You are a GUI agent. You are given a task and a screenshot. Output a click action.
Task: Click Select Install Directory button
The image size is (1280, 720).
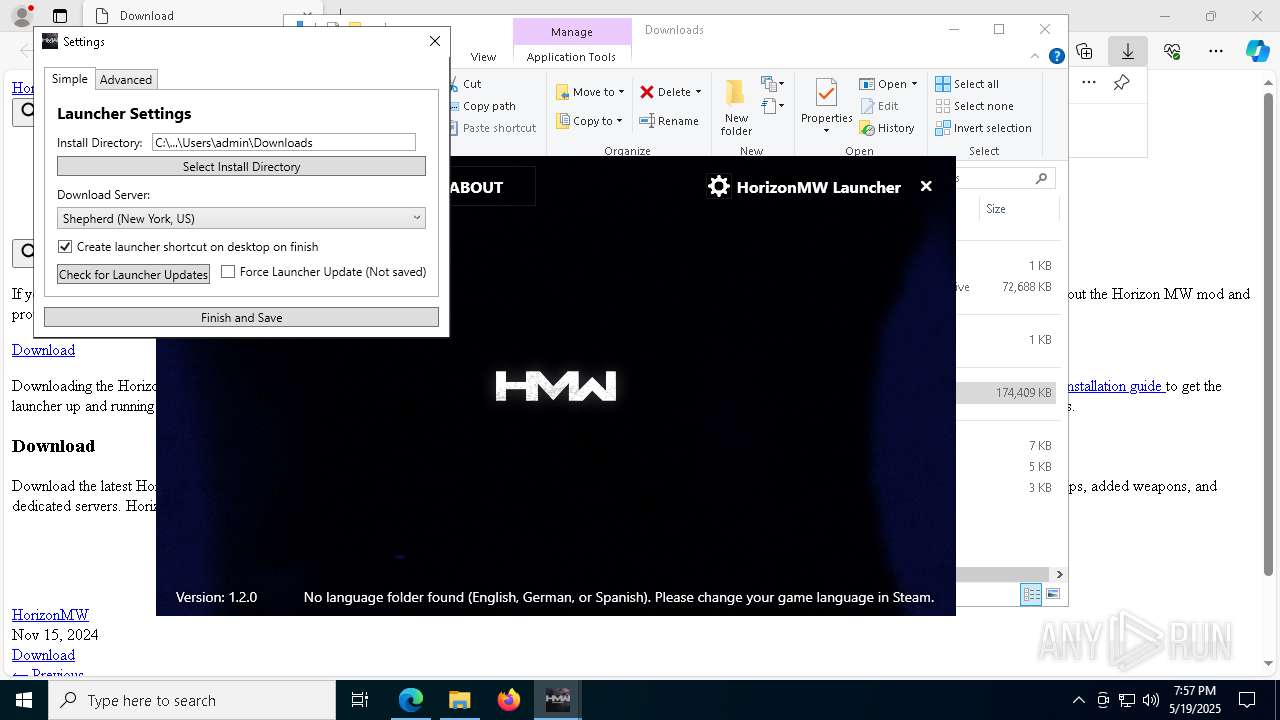point(241,166)
